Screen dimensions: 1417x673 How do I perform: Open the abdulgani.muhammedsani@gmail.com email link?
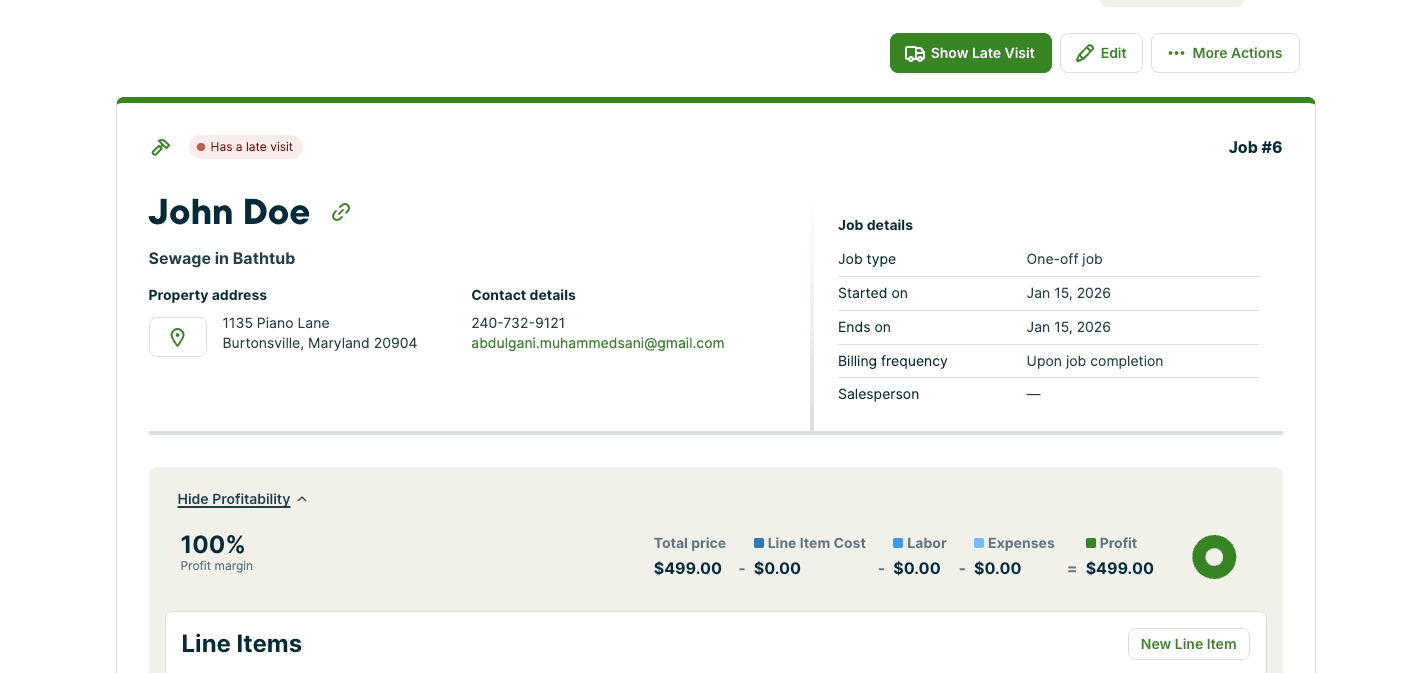(x=597, y=343)
